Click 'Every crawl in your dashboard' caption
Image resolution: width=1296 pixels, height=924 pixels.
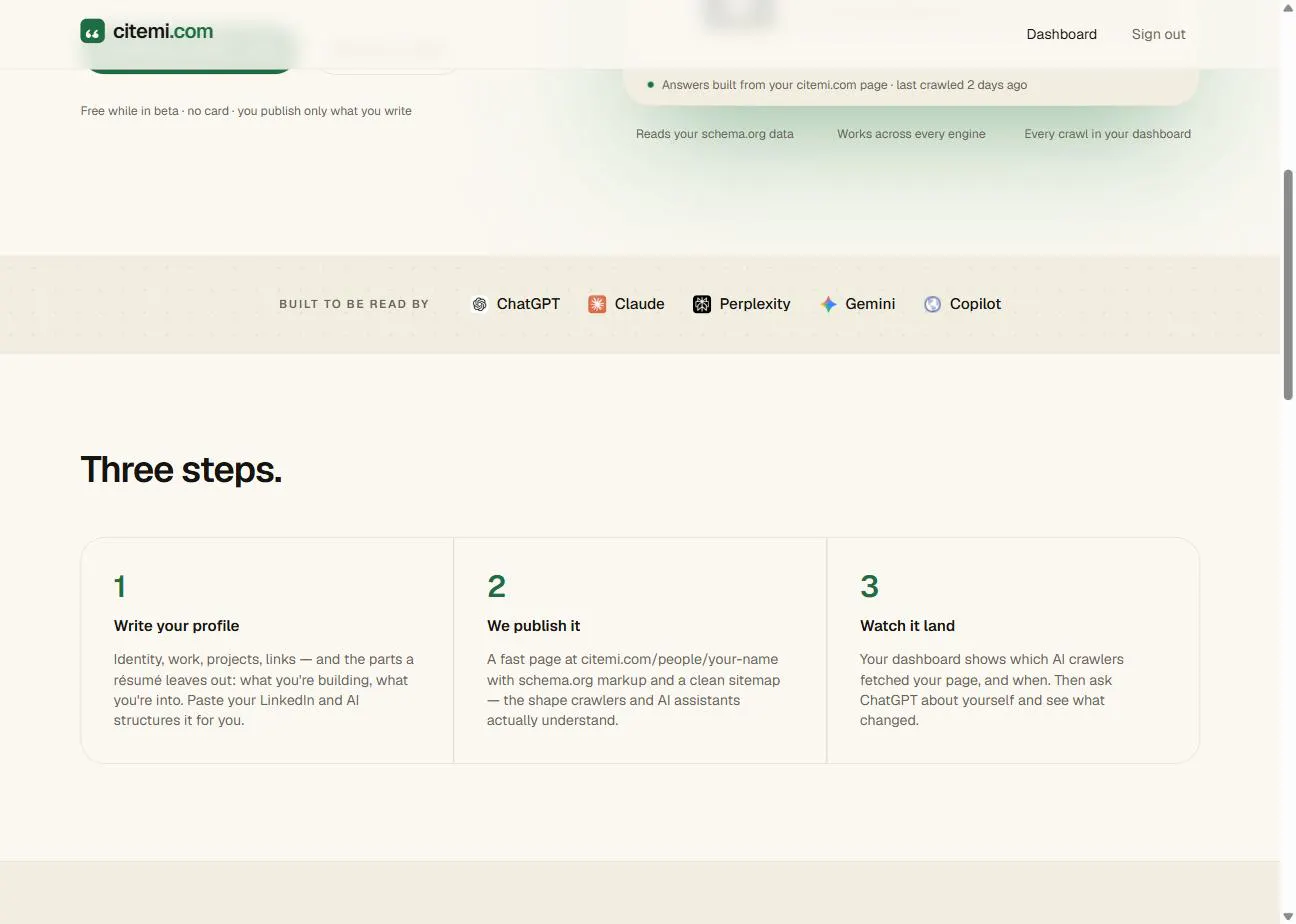click(x=1107, y=134)
